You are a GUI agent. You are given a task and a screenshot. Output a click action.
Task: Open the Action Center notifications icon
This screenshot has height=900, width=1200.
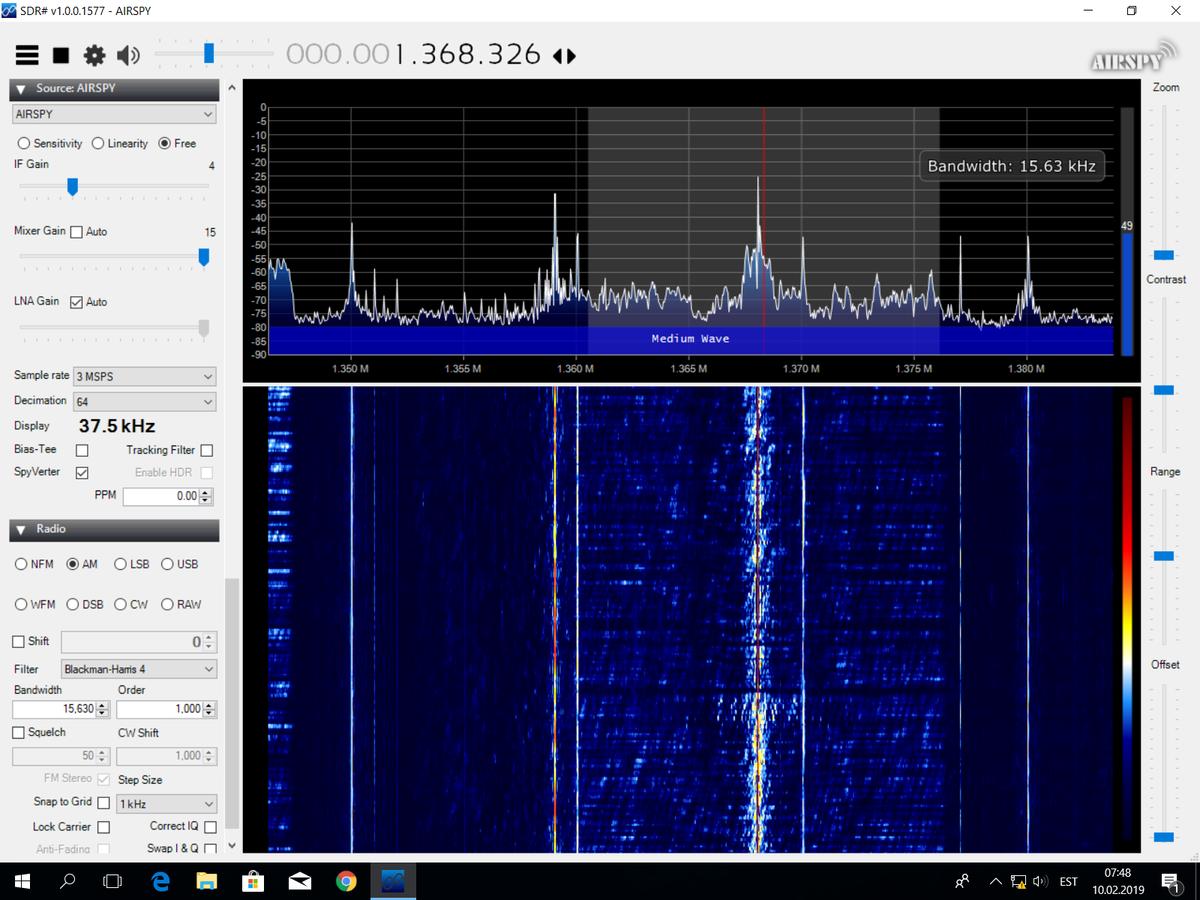pos(1169,881)
